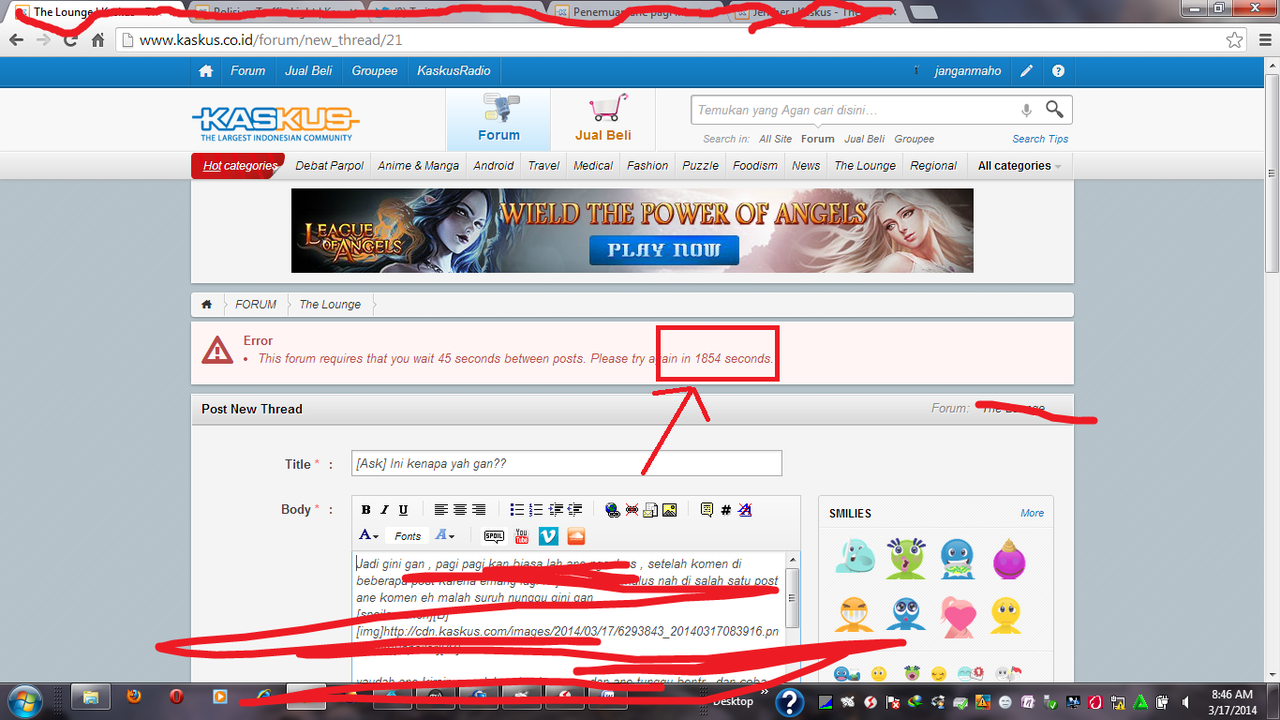Insert image with picture icon
Screen dimensions: 1280x720
click(x=670, y=510)
